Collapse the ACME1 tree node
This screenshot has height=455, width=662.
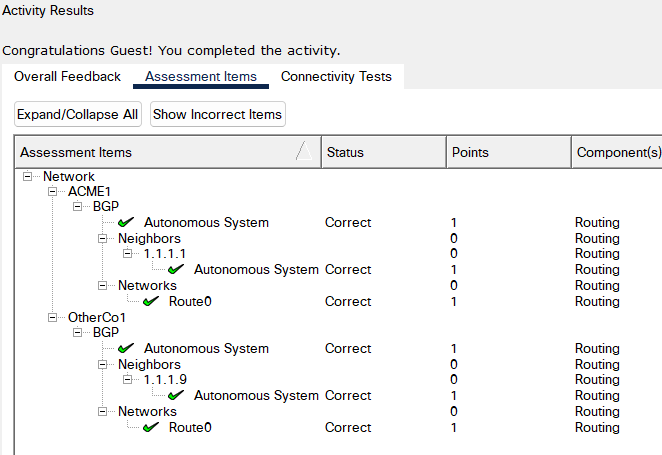point(52,191)
